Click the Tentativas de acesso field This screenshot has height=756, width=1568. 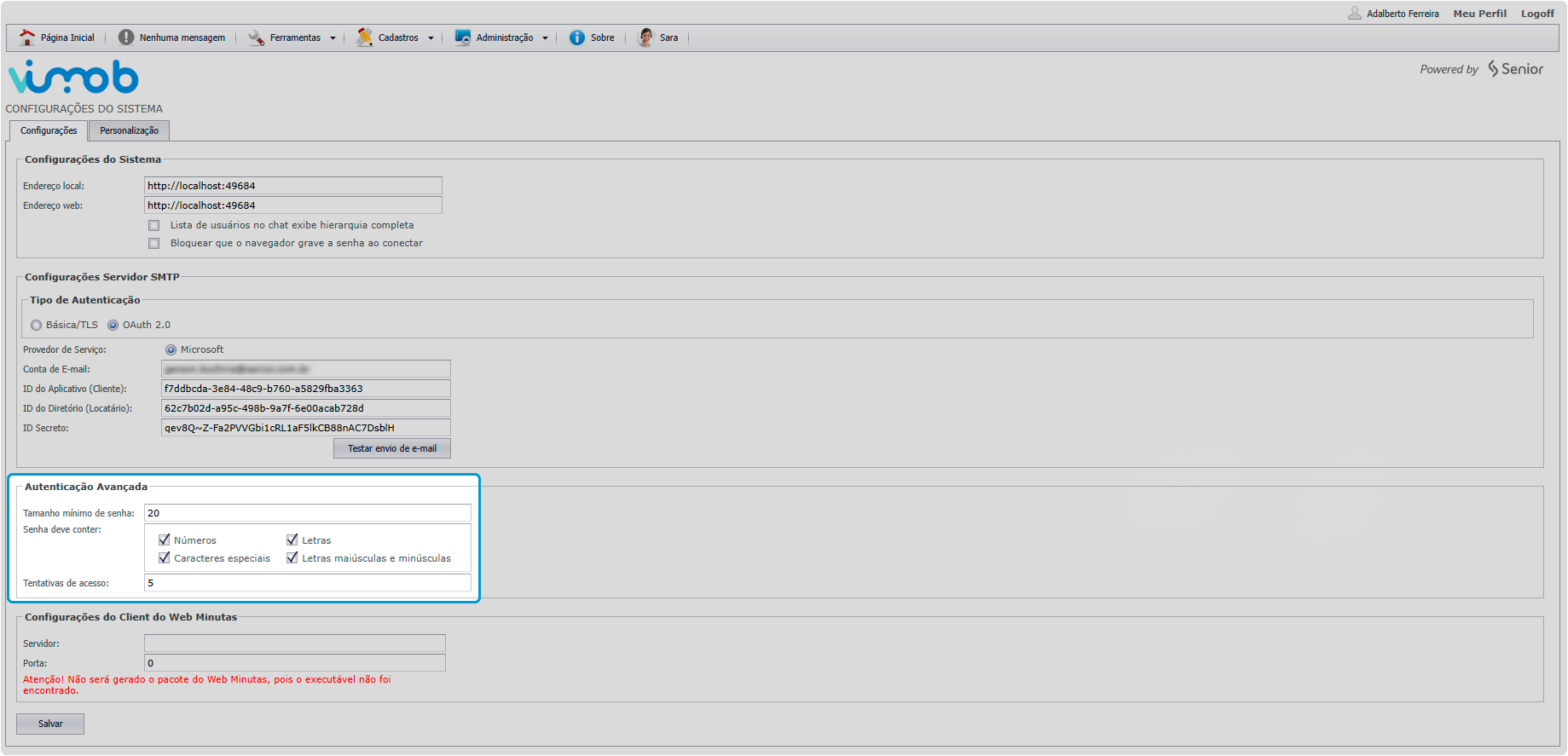pyautogui.click(x=308, y=583)
